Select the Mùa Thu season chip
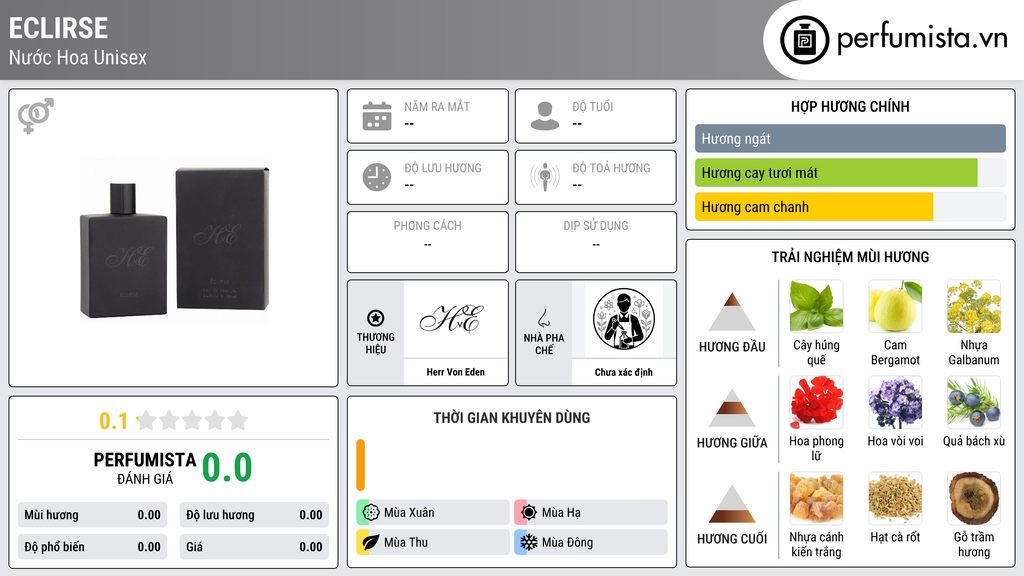Image resolution: width=1024 pixels, height=576 pixels. [x=433, y=542]
